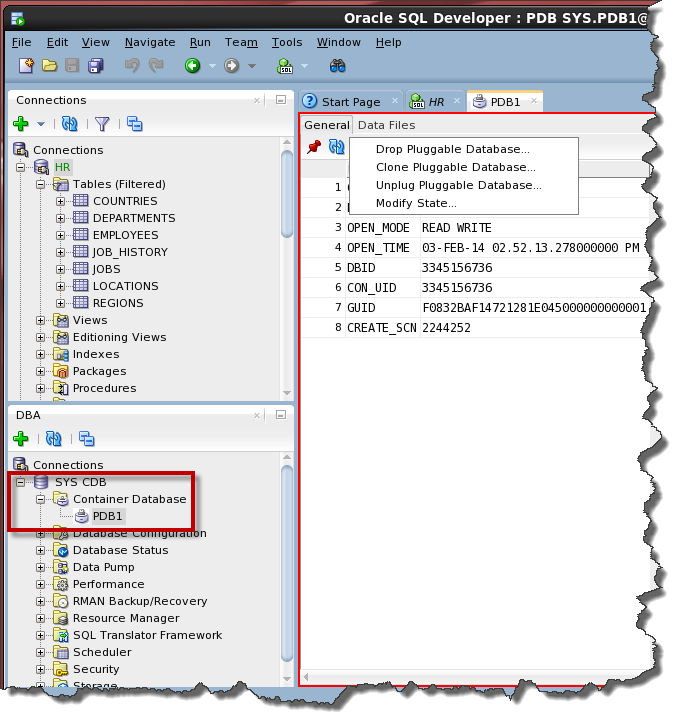
Task: Click the Open folder toolbar icon
Action: (49, 66)
